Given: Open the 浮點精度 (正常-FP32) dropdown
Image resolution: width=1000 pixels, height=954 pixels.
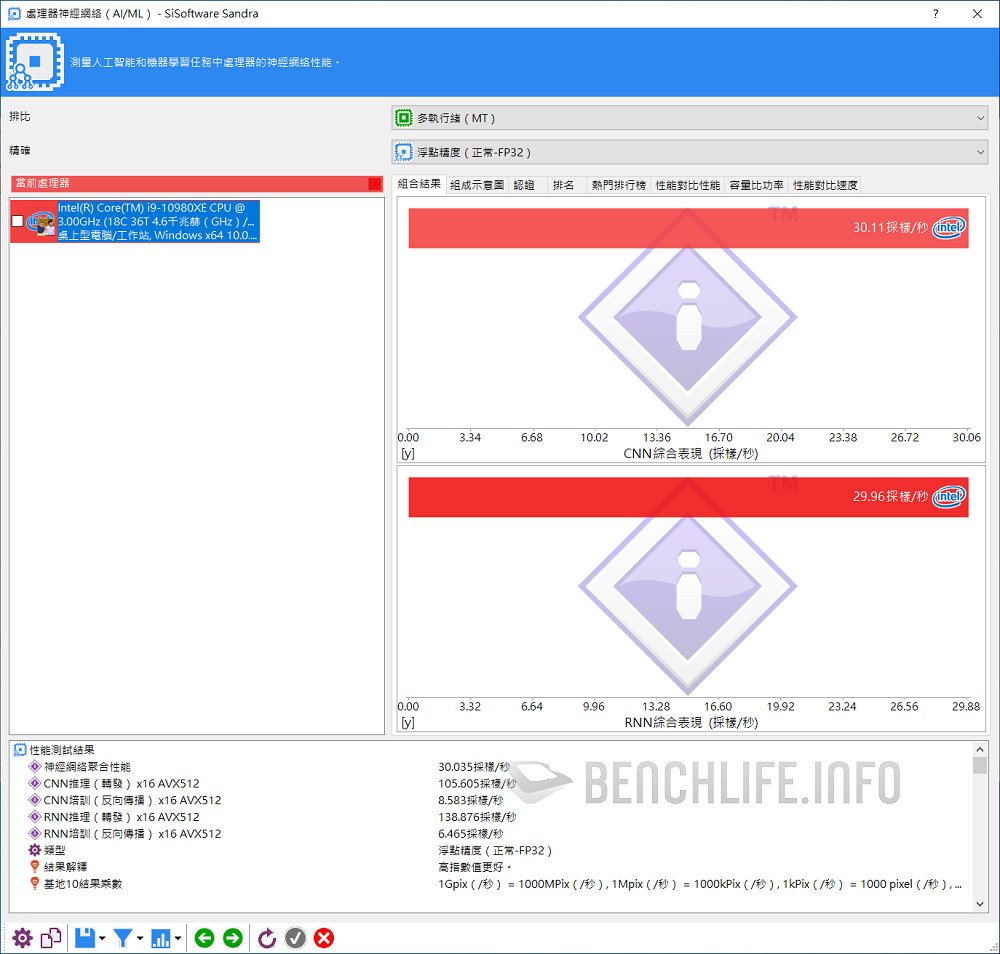Looking at the screenshot, I should (x=689, y=152).
